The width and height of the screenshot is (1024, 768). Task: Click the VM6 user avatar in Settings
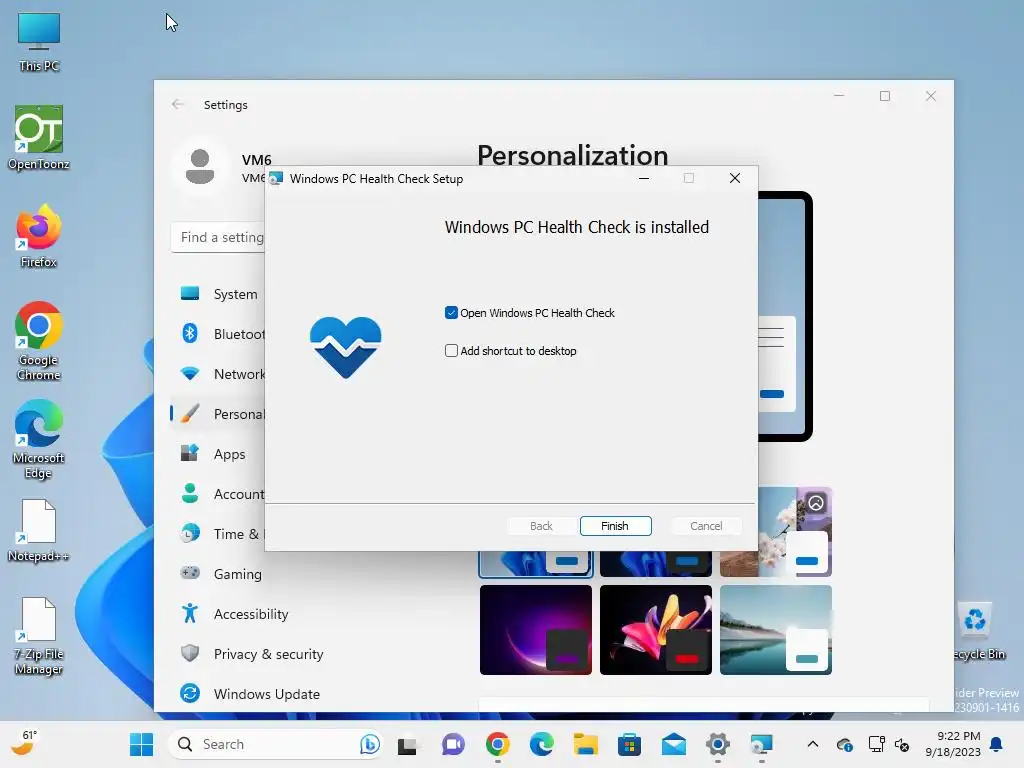click(200, 167)
